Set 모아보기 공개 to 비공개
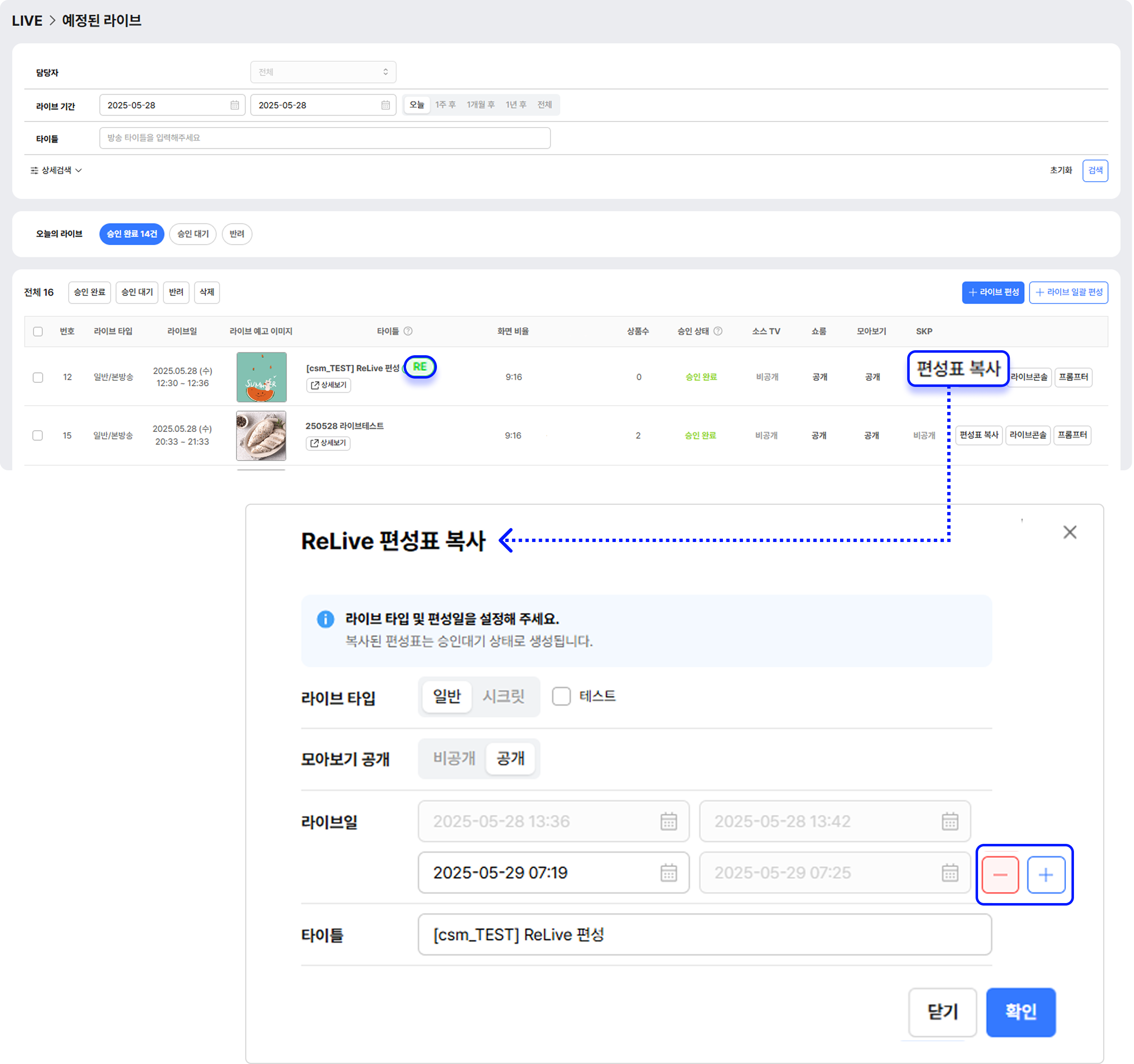Screen dimensions: 1134x1064 454,758
